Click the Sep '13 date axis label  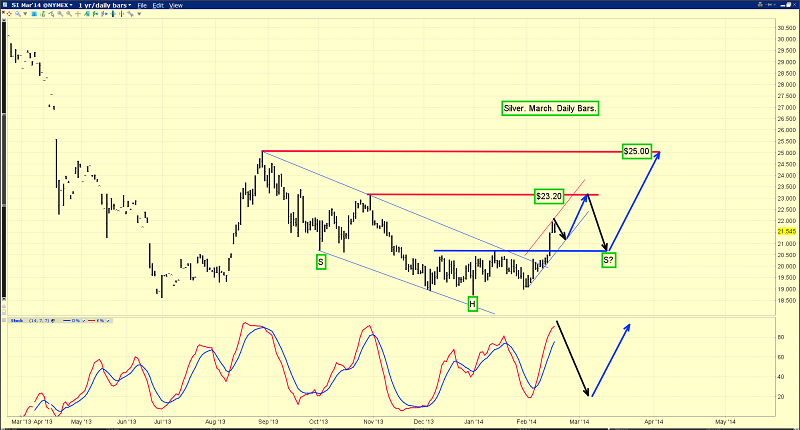point(268,422)
